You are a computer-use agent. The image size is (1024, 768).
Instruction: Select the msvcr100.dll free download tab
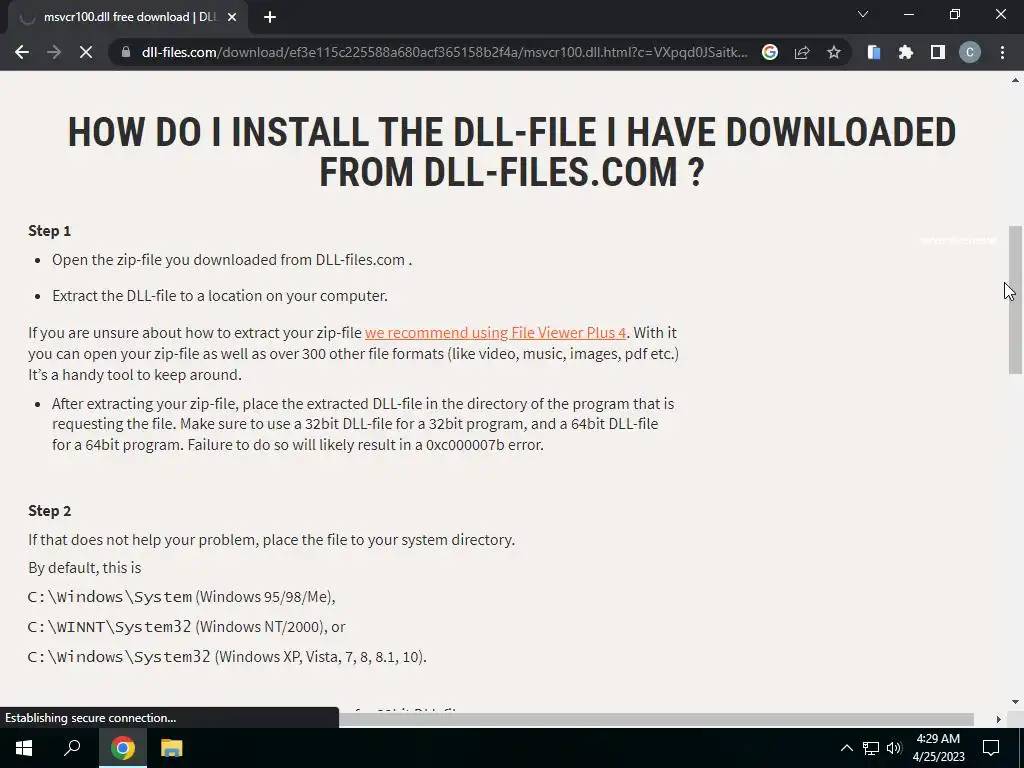coord(128,18)
